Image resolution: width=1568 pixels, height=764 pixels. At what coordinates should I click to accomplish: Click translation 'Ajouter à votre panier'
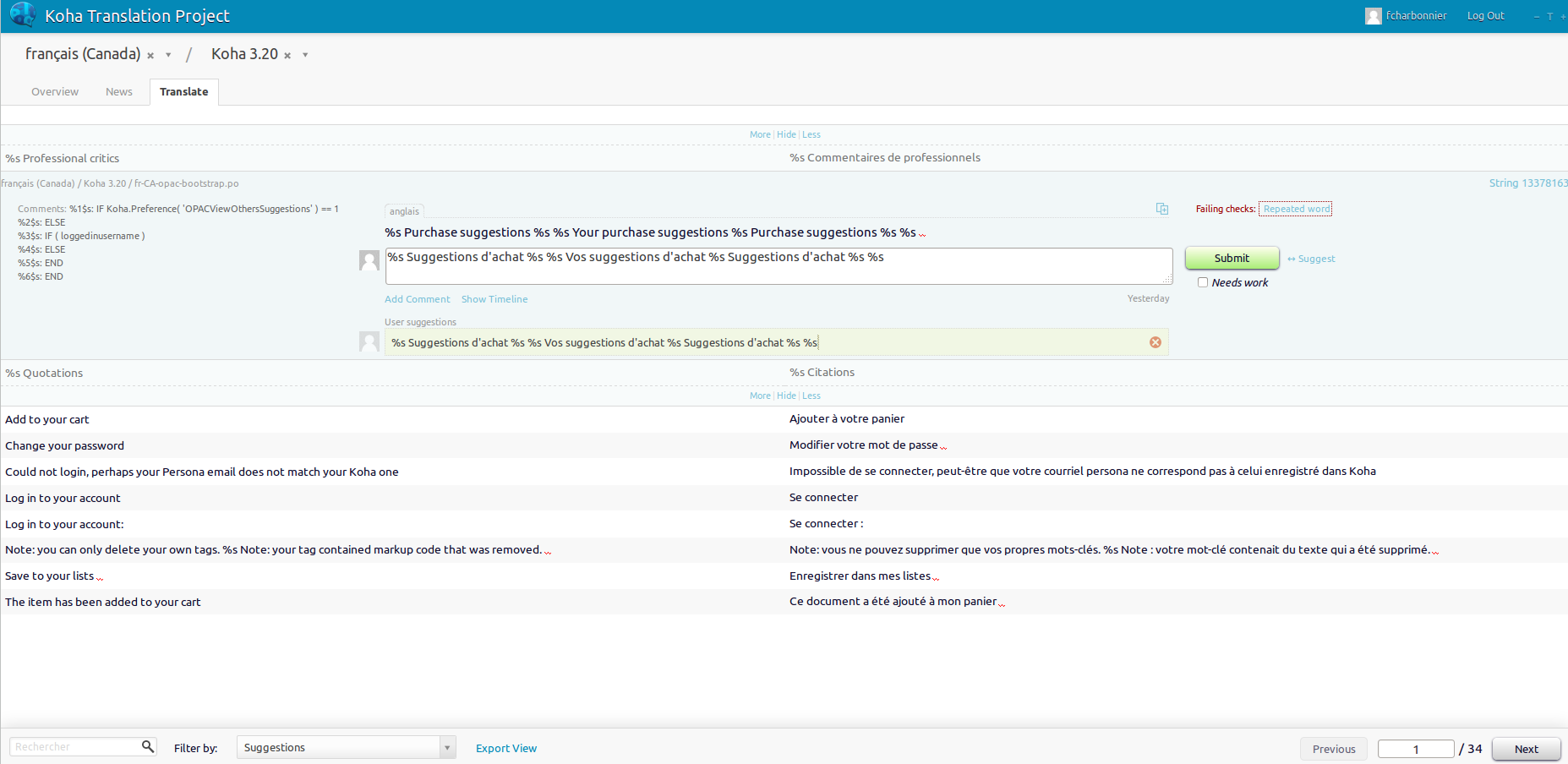(847, 419)
